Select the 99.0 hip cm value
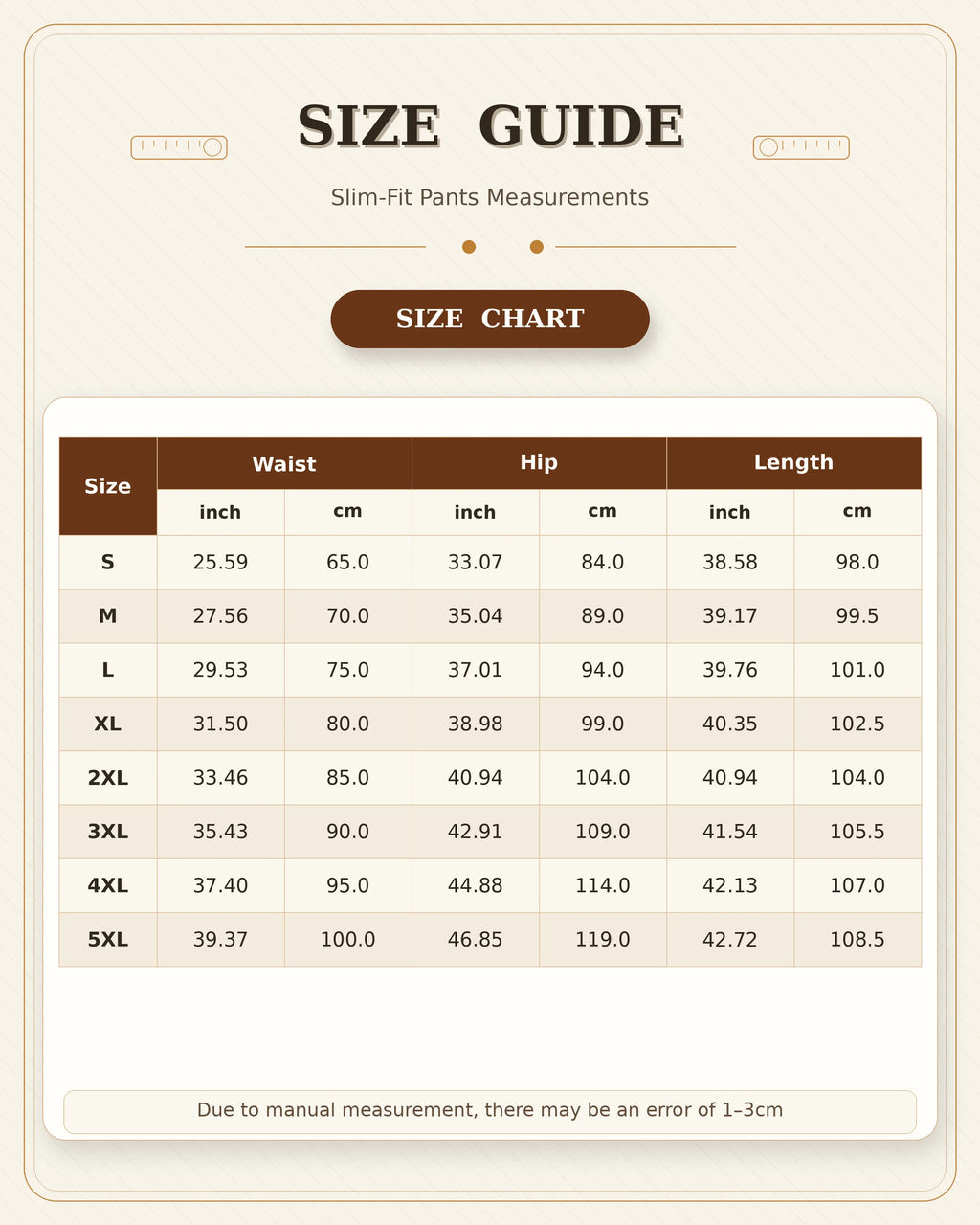The height and width of the screenshot is (1225, 980). [x=603, y=724]
